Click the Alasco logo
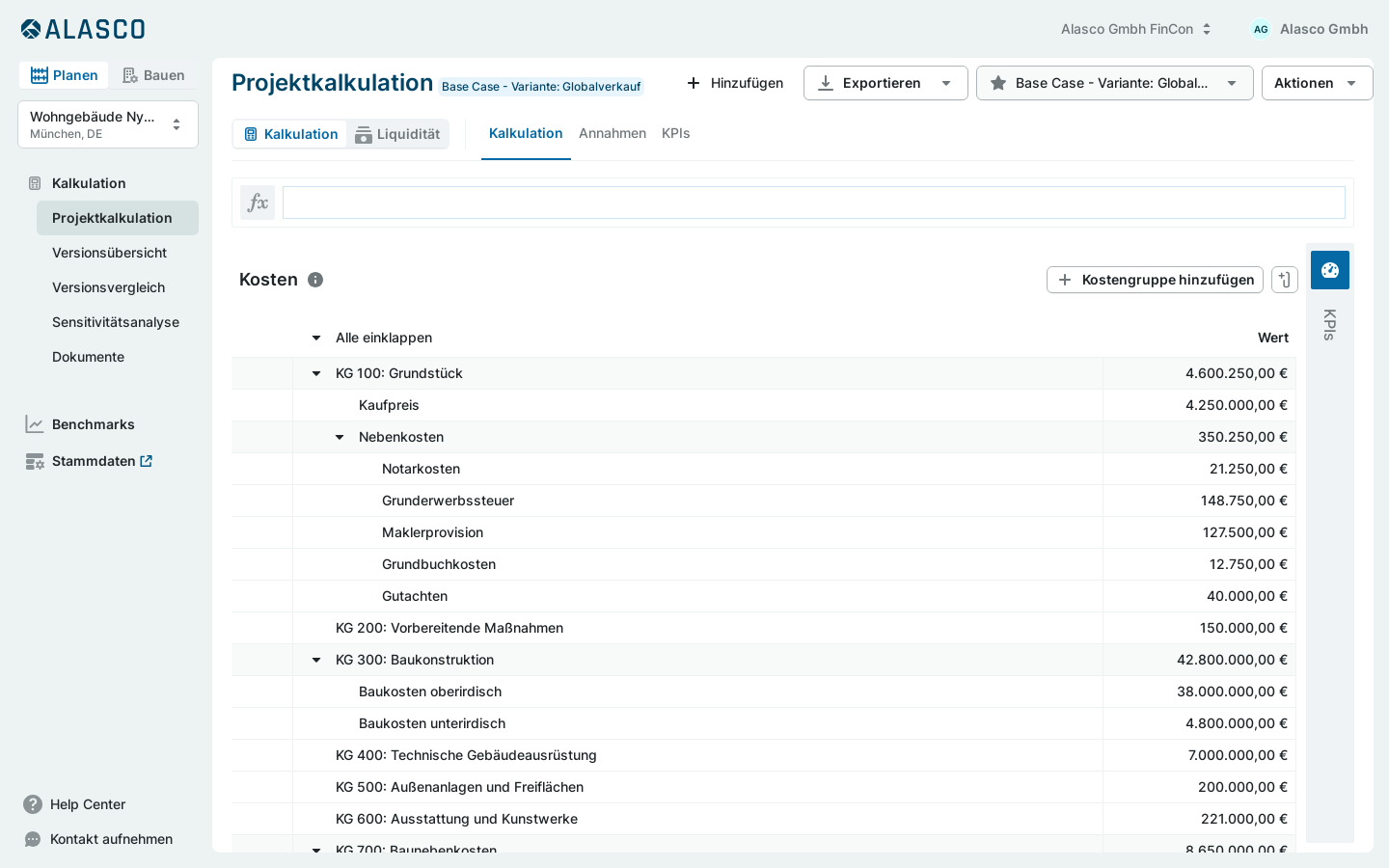The height and width of the screenshot is (868, 1389). (x=83, y=29)
